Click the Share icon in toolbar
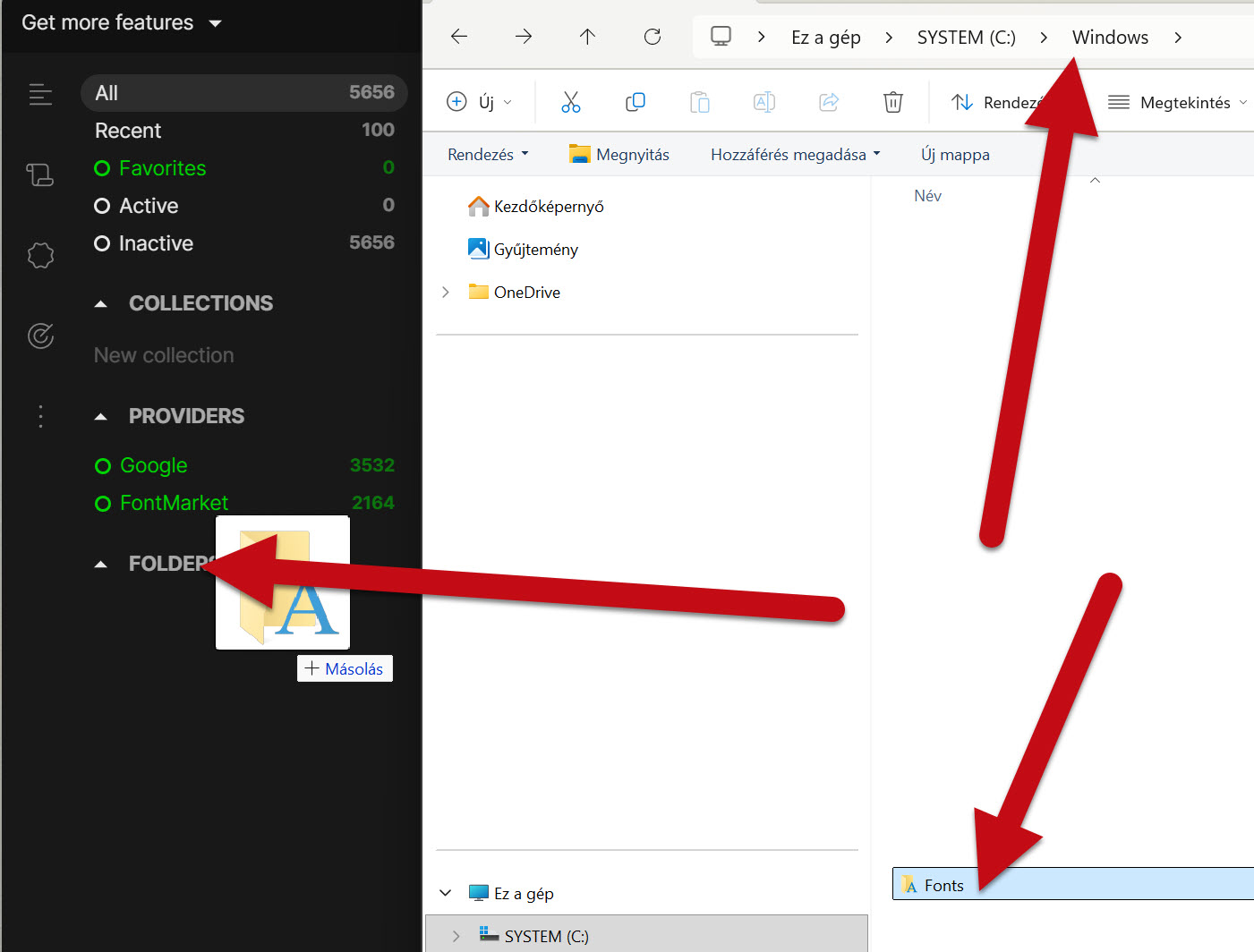This screenshot has height=952, width=1254. pos(829,102)
